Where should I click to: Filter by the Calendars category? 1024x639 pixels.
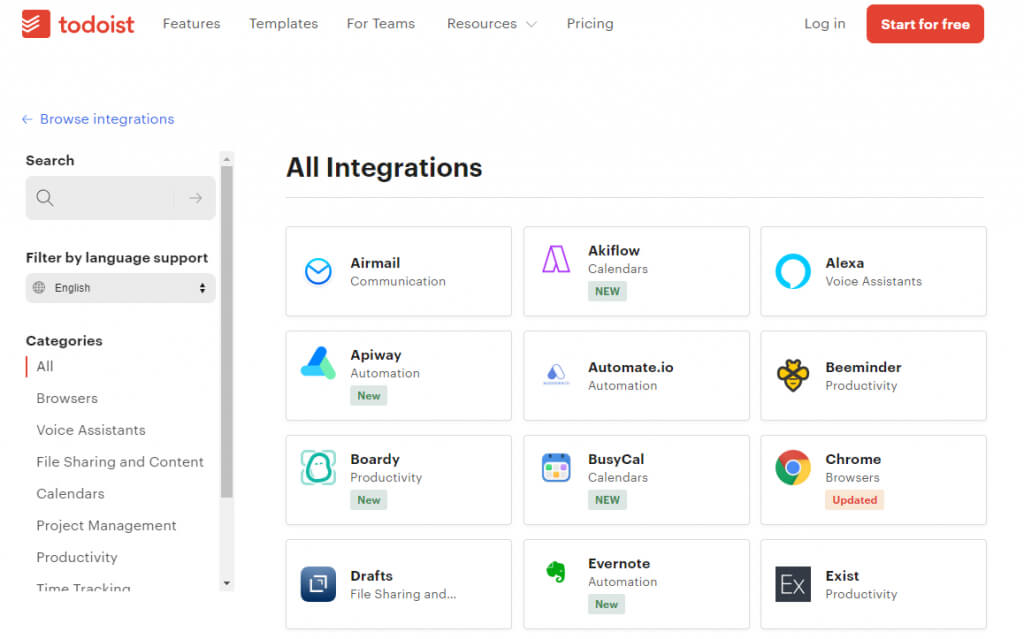point(71,493)
